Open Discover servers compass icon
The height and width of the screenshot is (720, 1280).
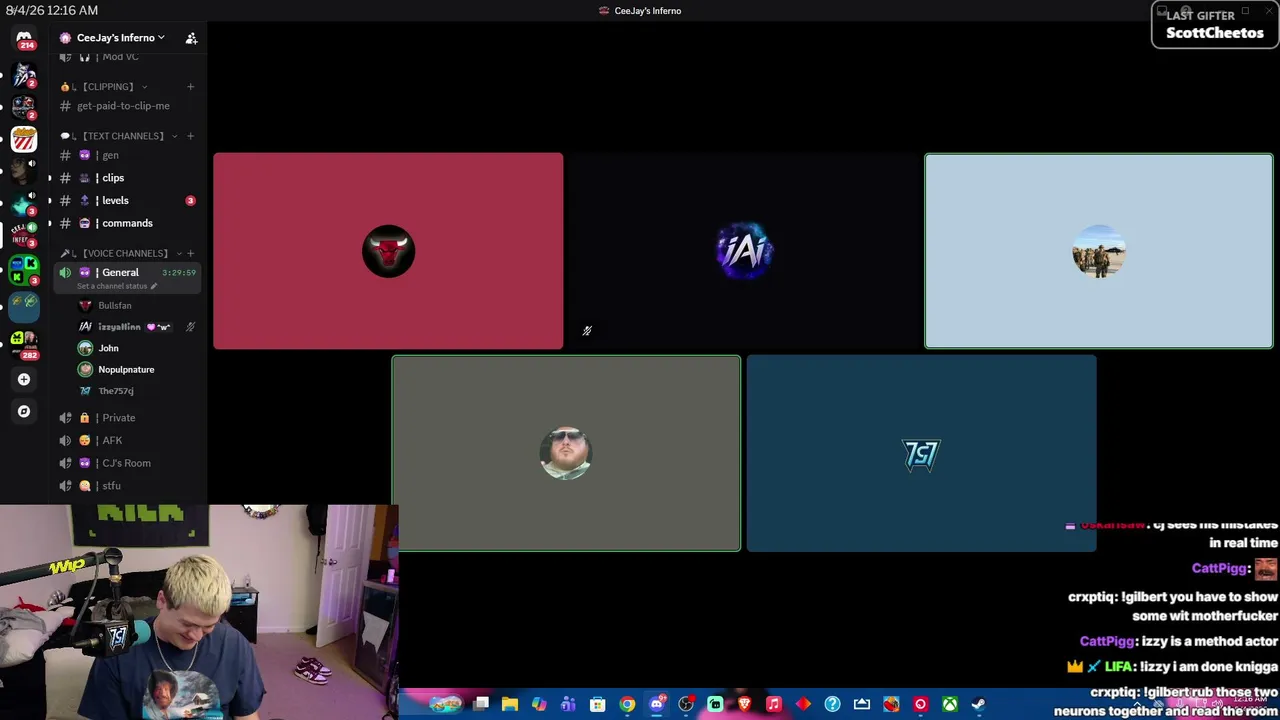tap(24, 411)
